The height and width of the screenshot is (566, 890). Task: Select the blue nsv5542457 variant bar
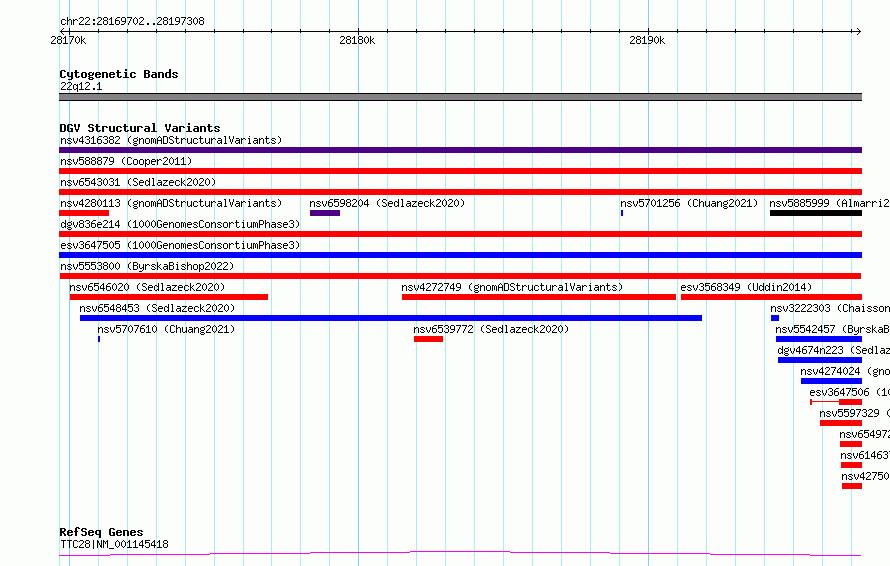[x=819, y=339]
